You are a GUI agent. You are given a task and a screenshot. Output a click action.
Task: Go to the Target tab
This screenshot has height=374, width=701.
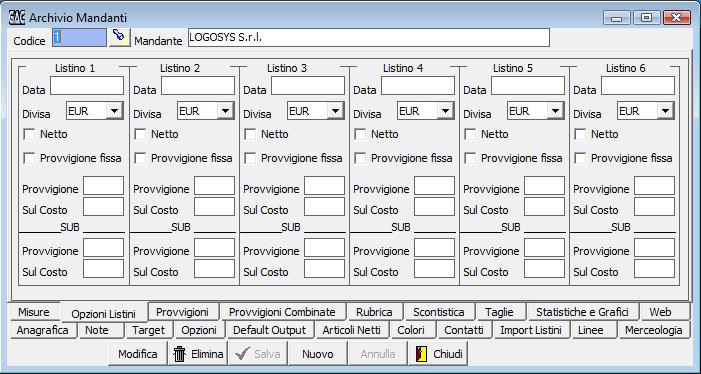point(148,330)
